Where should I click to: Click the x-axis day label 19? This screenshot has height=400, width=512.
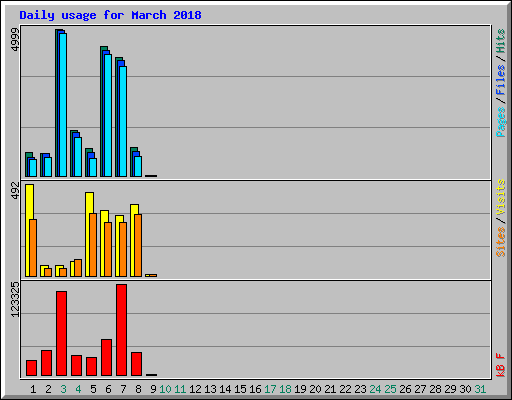[300, 389]
